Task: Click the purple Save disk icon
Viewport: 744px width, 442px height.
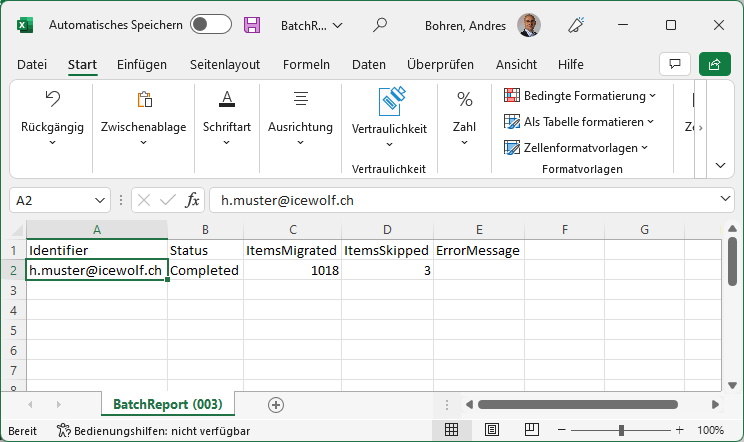Action: (252, 25)
